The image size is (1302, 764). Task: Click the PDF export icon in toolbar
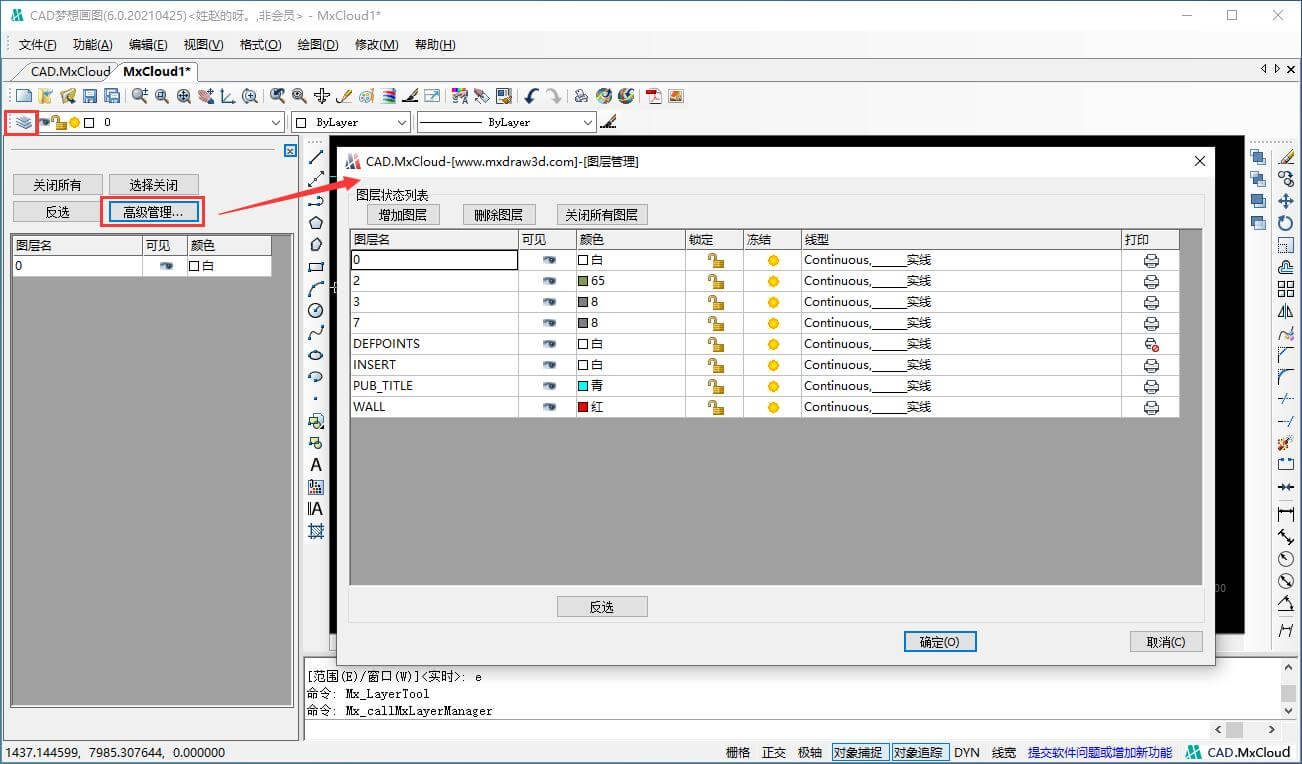(x=654, y=96)
